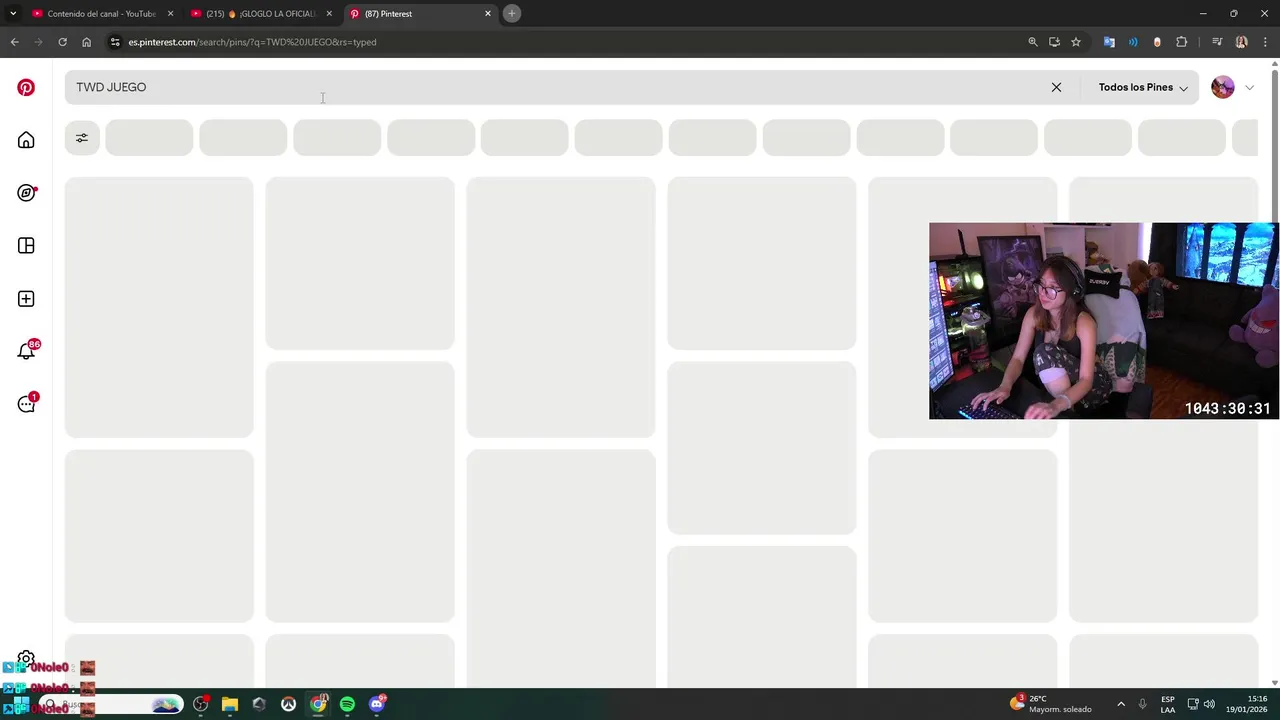Viewport: 1280px width, 720px height.
Task: Click the browser home button
Action: pyautogui.click(x=87, y=42)
